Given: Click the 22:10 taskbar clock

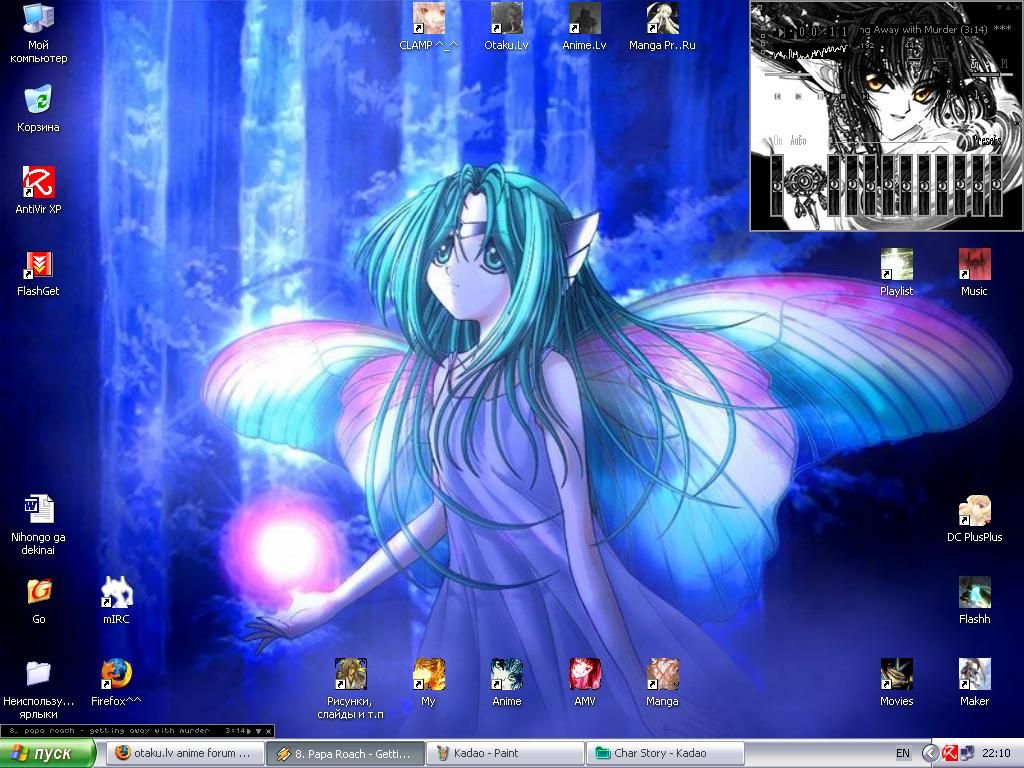Looking at the screenshot, I should 996,753.
